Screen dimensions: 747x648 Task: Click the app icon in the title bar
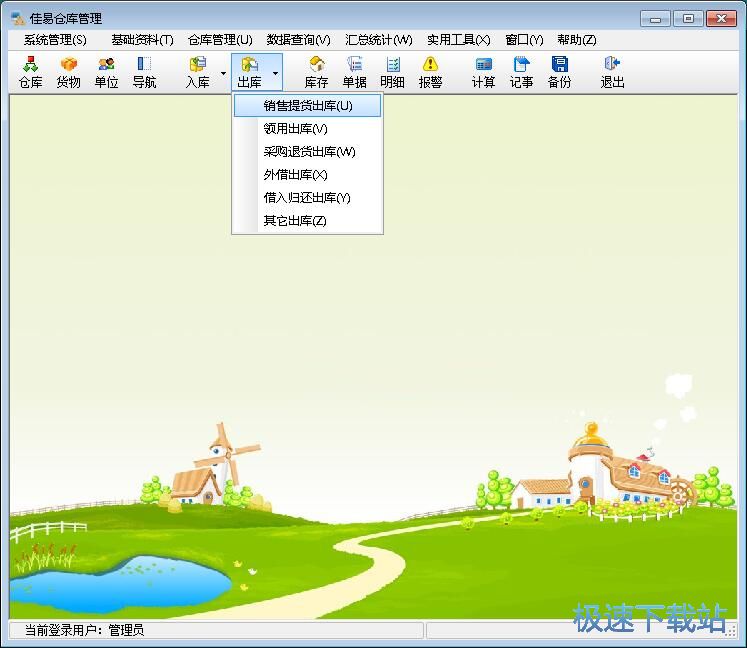18,19
